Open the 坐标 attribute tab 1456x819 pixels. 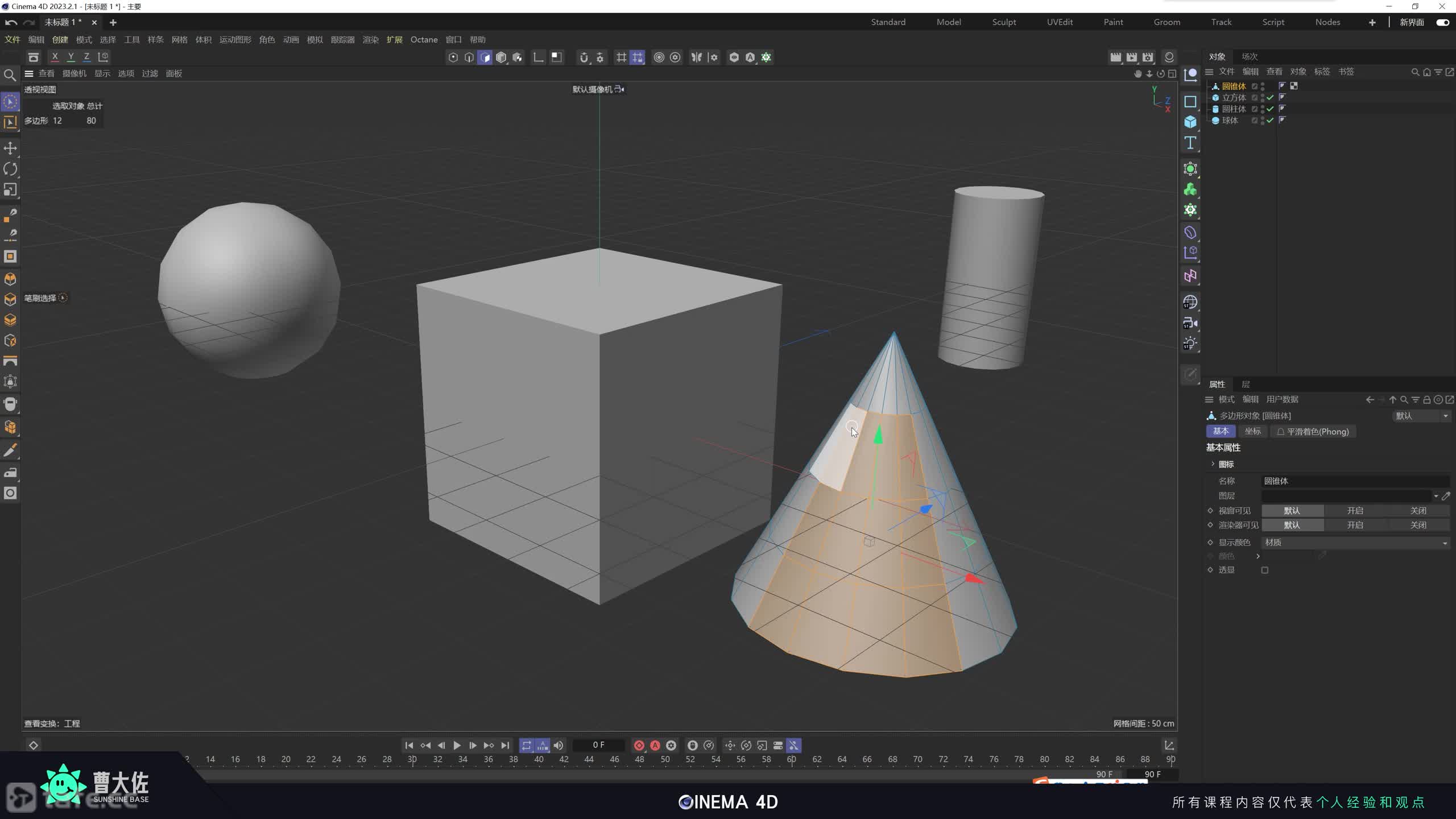pyautogui.click(x=1252, y=432)
